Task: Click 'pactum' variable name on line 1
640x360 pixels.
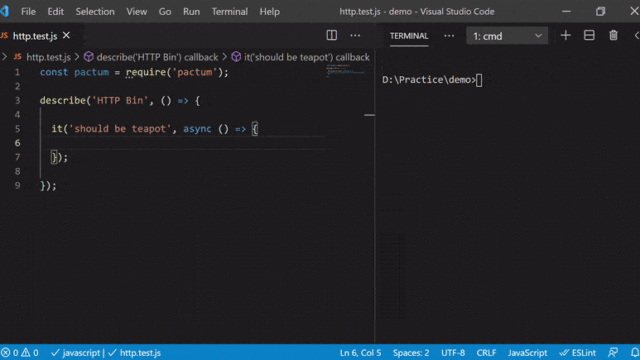Action: coord(91,72)
